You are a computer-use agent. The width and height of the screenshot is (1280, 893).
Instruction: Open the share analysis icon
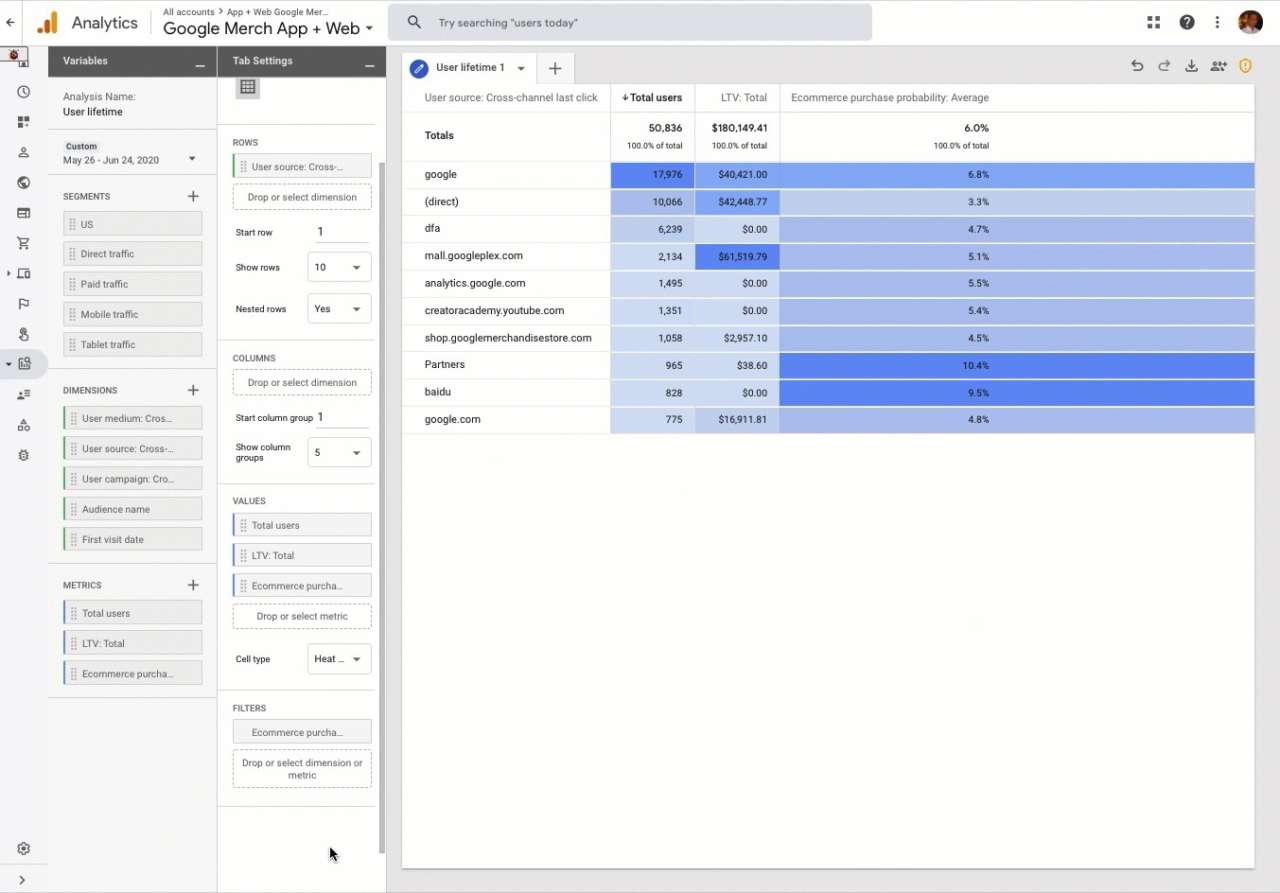(1218, 66)
